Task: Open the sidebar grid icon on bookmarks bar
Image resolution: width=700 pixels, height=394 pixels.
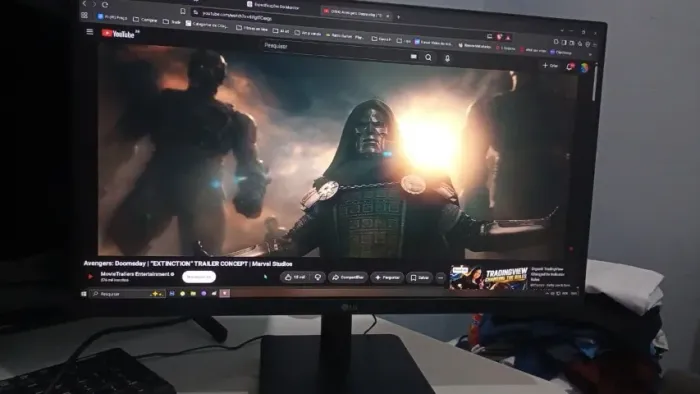Action: click(x=84, y=15)
